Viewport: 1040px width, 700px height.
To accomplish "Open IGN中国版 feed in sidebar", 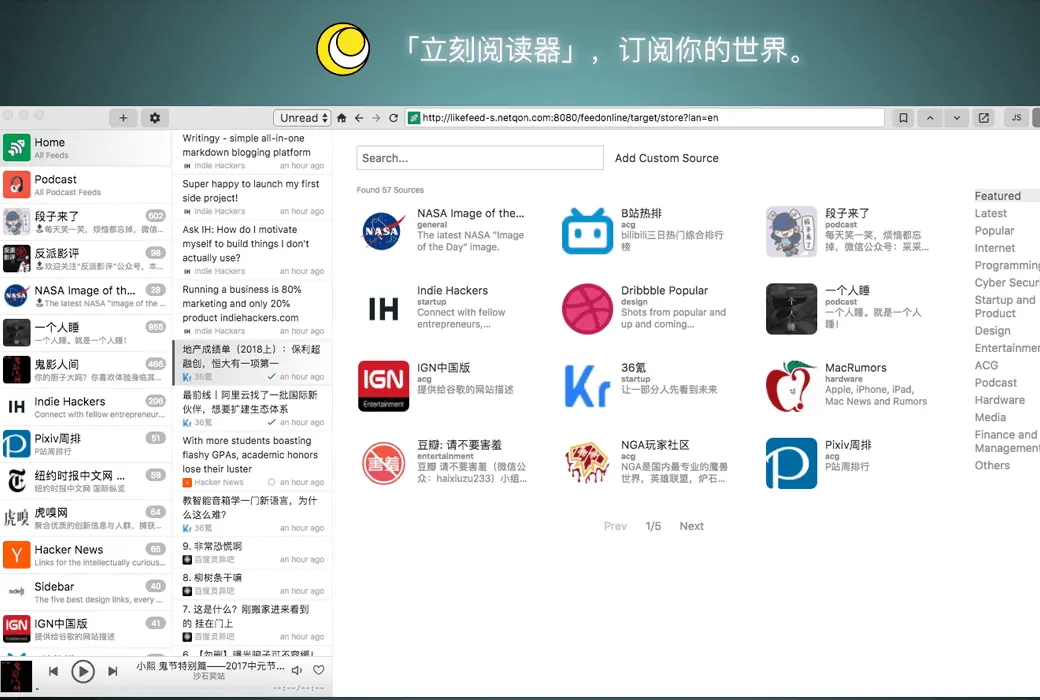I will (x=86, y=629).
